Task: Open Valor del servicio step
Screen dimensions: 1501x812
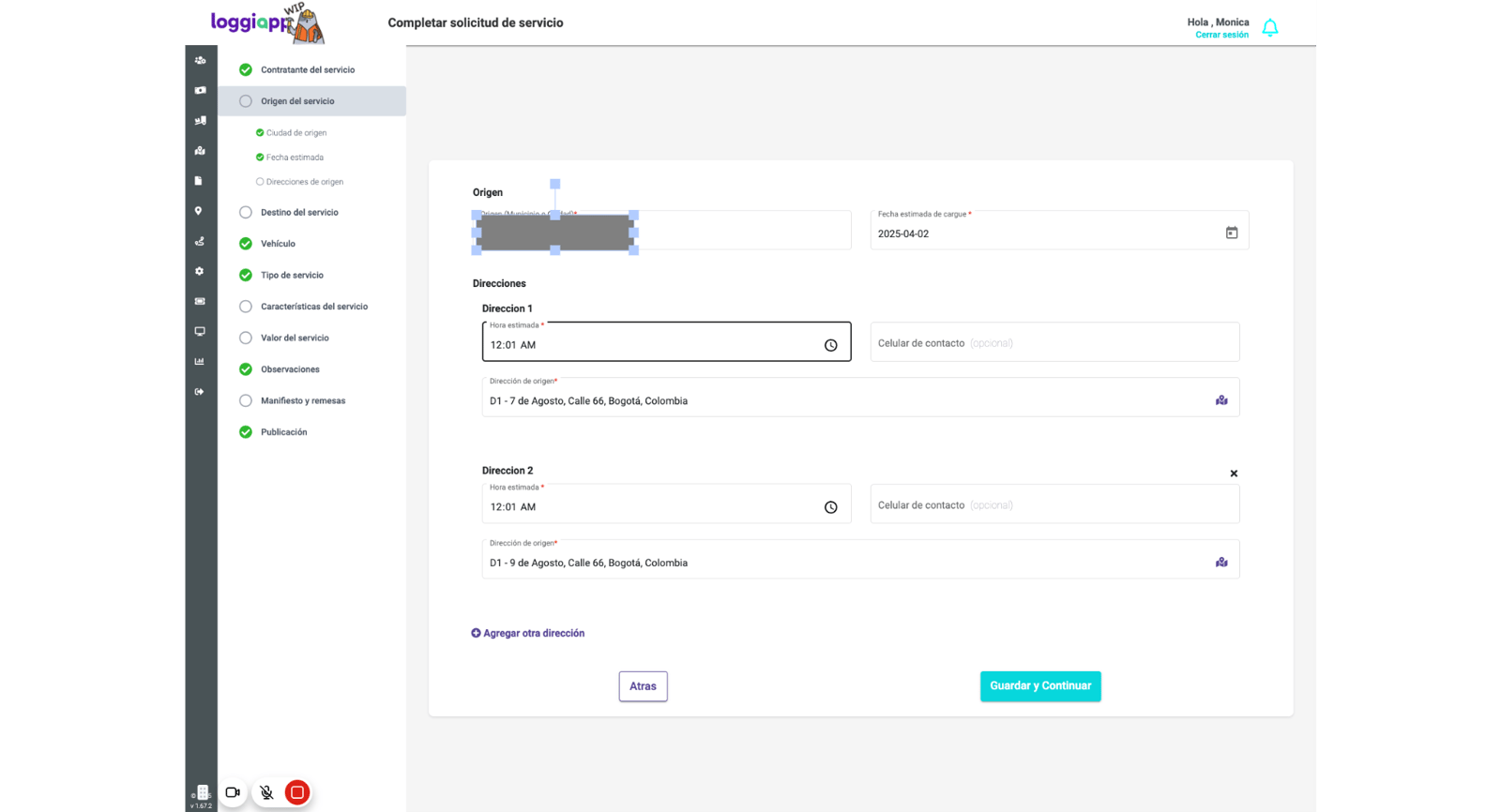Action: [295, 338]
